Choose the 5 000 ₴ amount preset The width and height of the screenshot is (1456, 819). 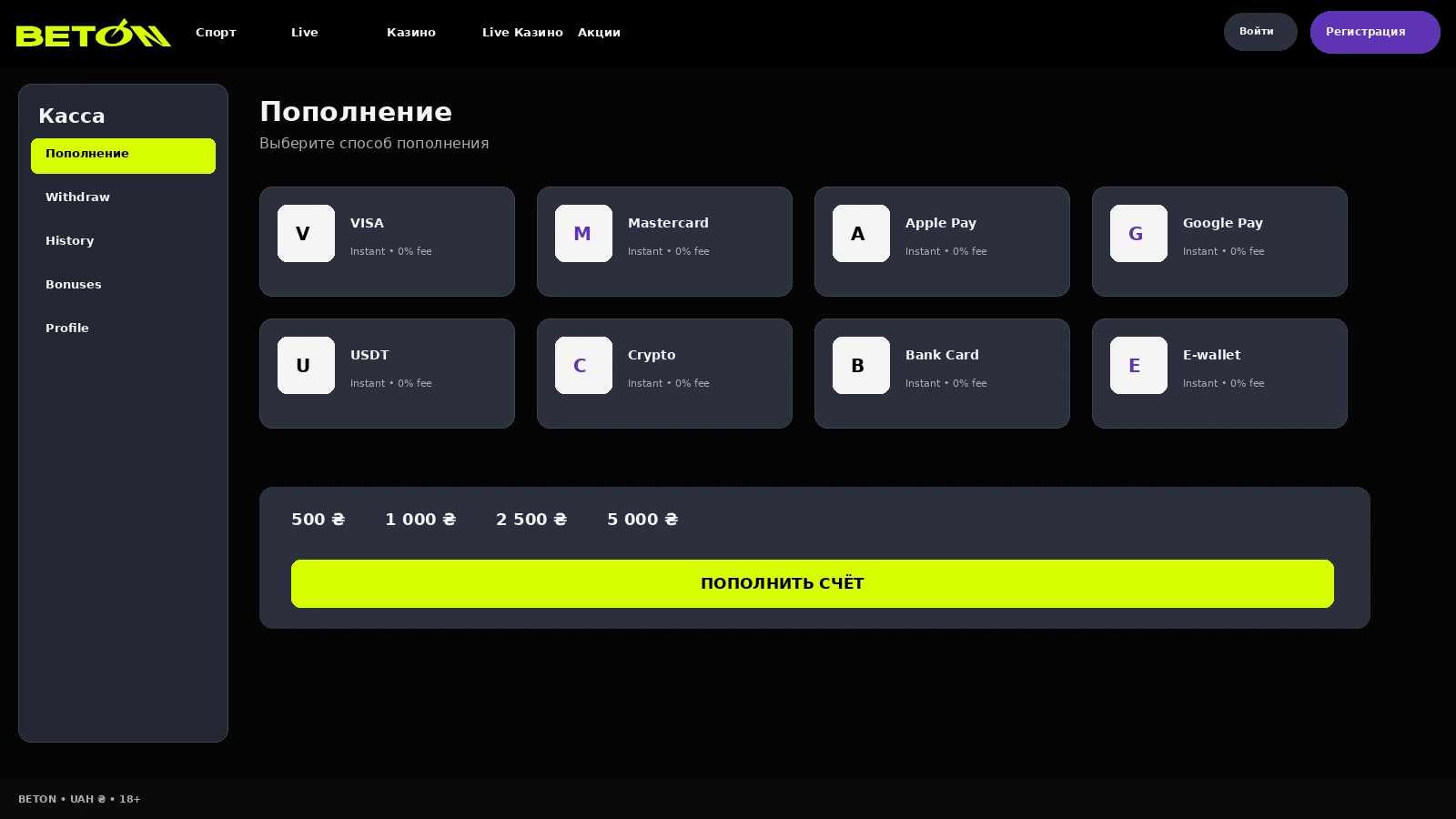642,520
